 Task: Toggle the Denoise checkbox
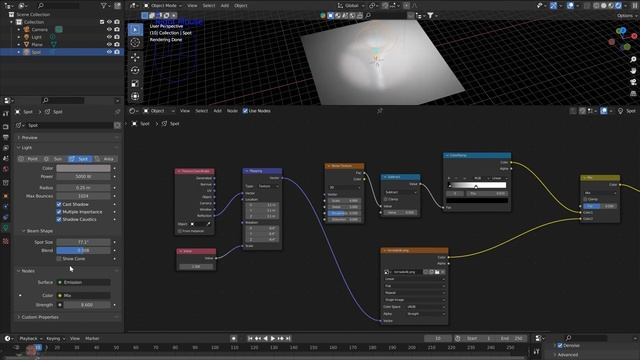coord(560,345)
